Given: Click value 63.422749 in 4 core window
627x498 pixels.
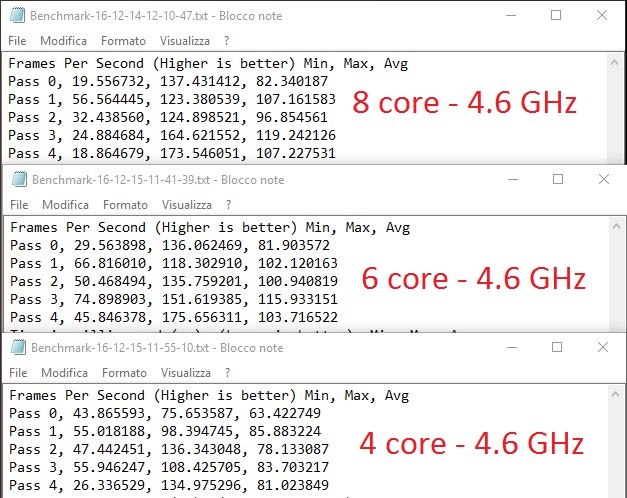Looking at the screenshot, I should tap(285, 414).
